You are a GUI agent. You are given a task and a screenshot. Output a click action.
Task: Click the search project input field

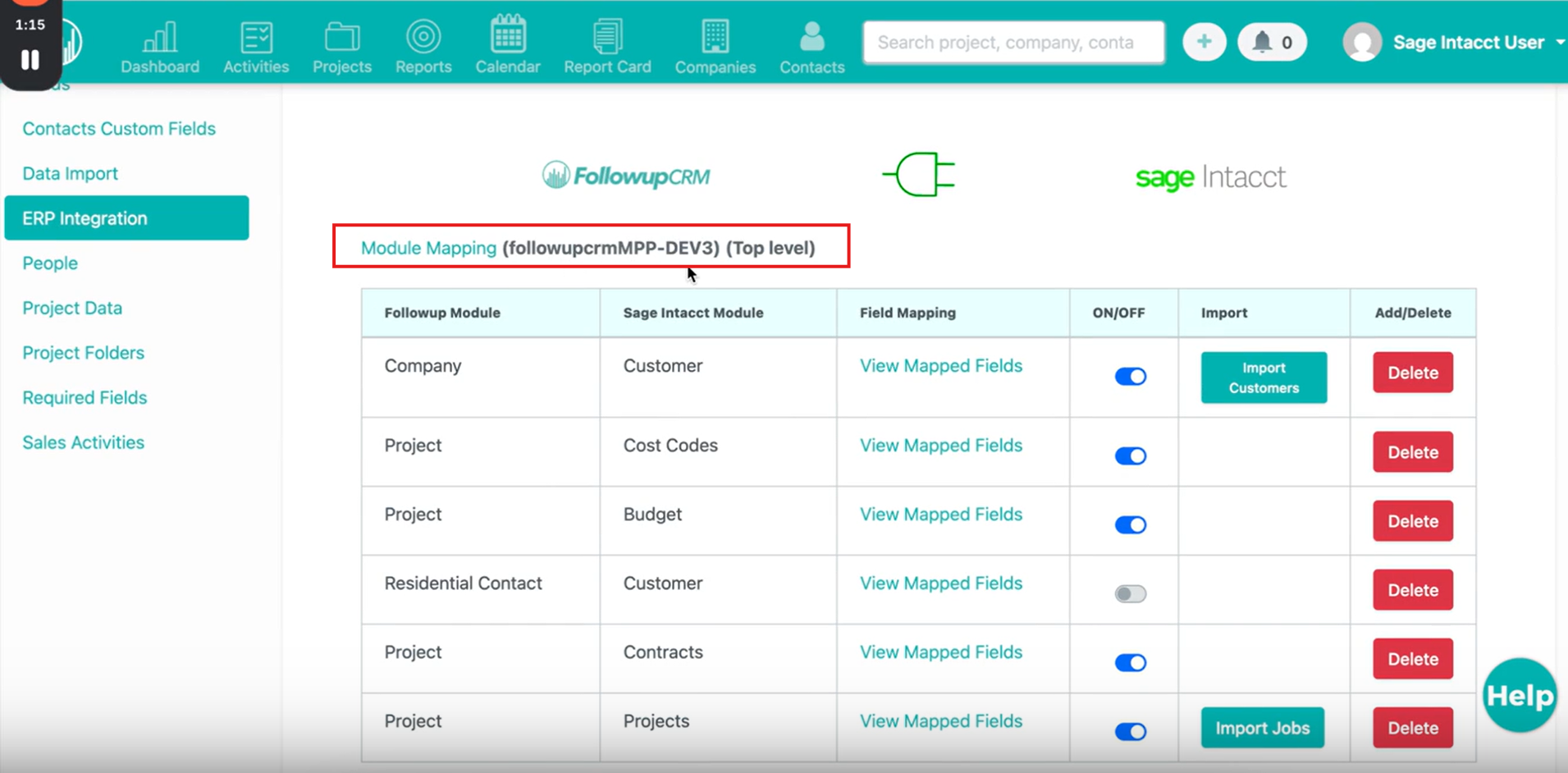coord(1013,42)
